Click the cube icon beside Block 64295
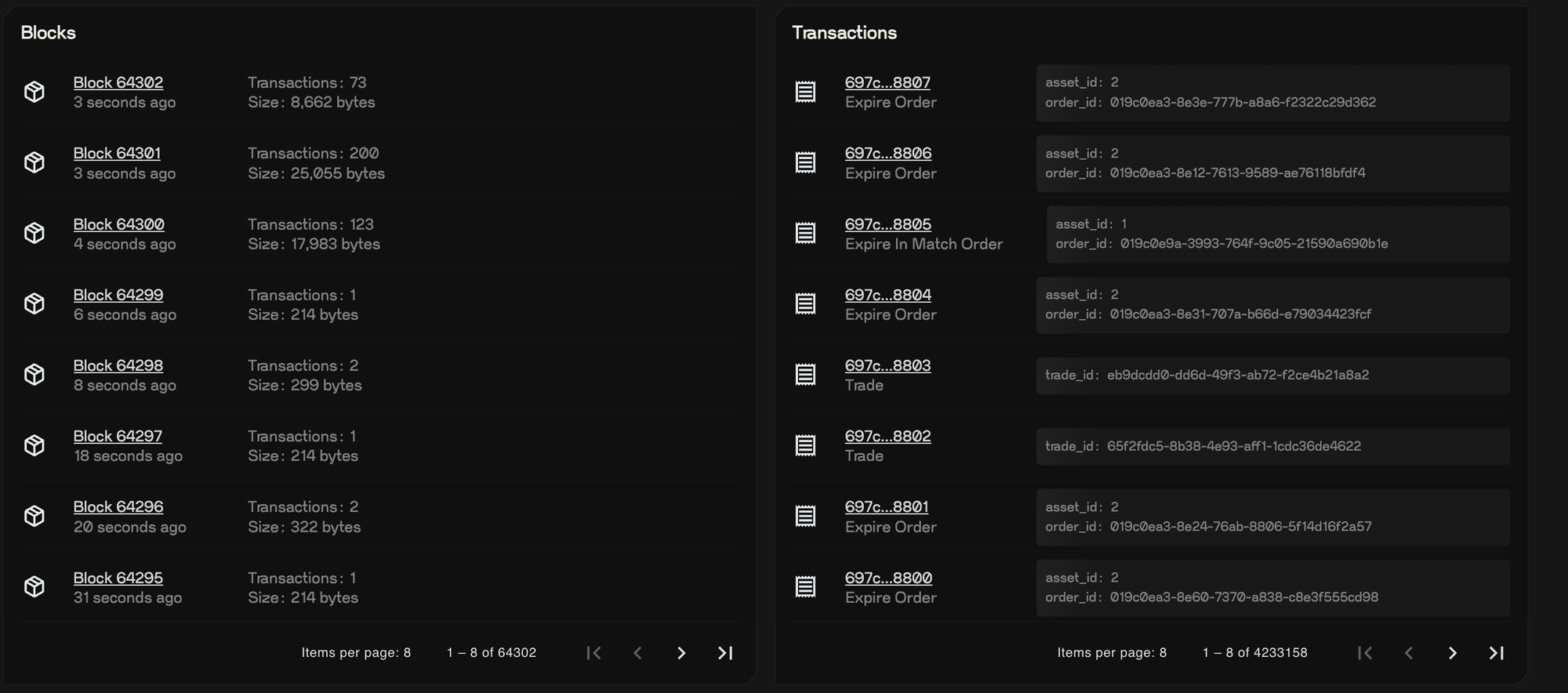Image resolution: width=1568 pixels, height=693 pixels. pos(34,586)
